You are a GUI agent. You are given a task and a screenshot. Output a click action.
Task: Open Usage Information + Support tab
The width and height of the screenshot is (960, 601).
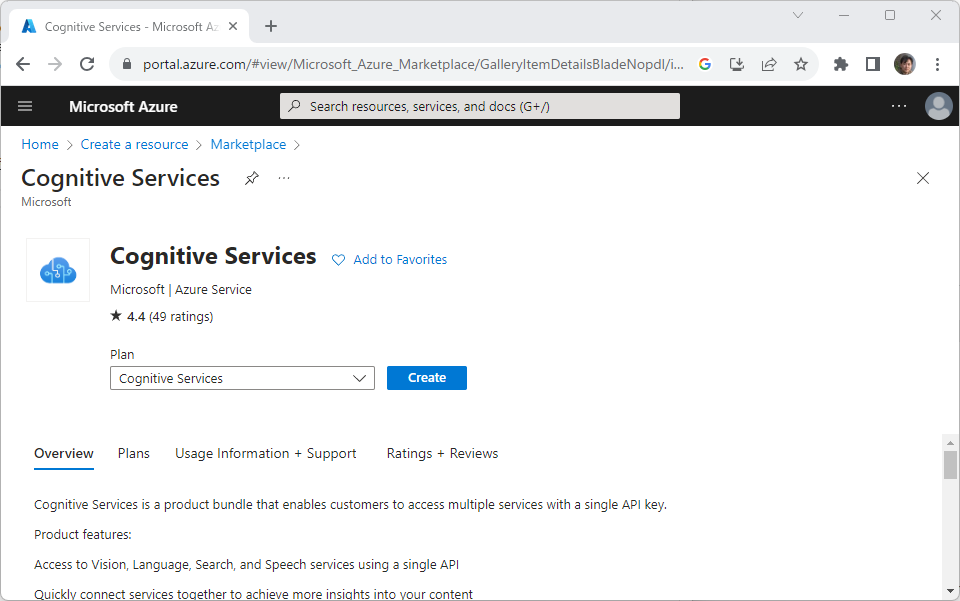coord(266,454)
